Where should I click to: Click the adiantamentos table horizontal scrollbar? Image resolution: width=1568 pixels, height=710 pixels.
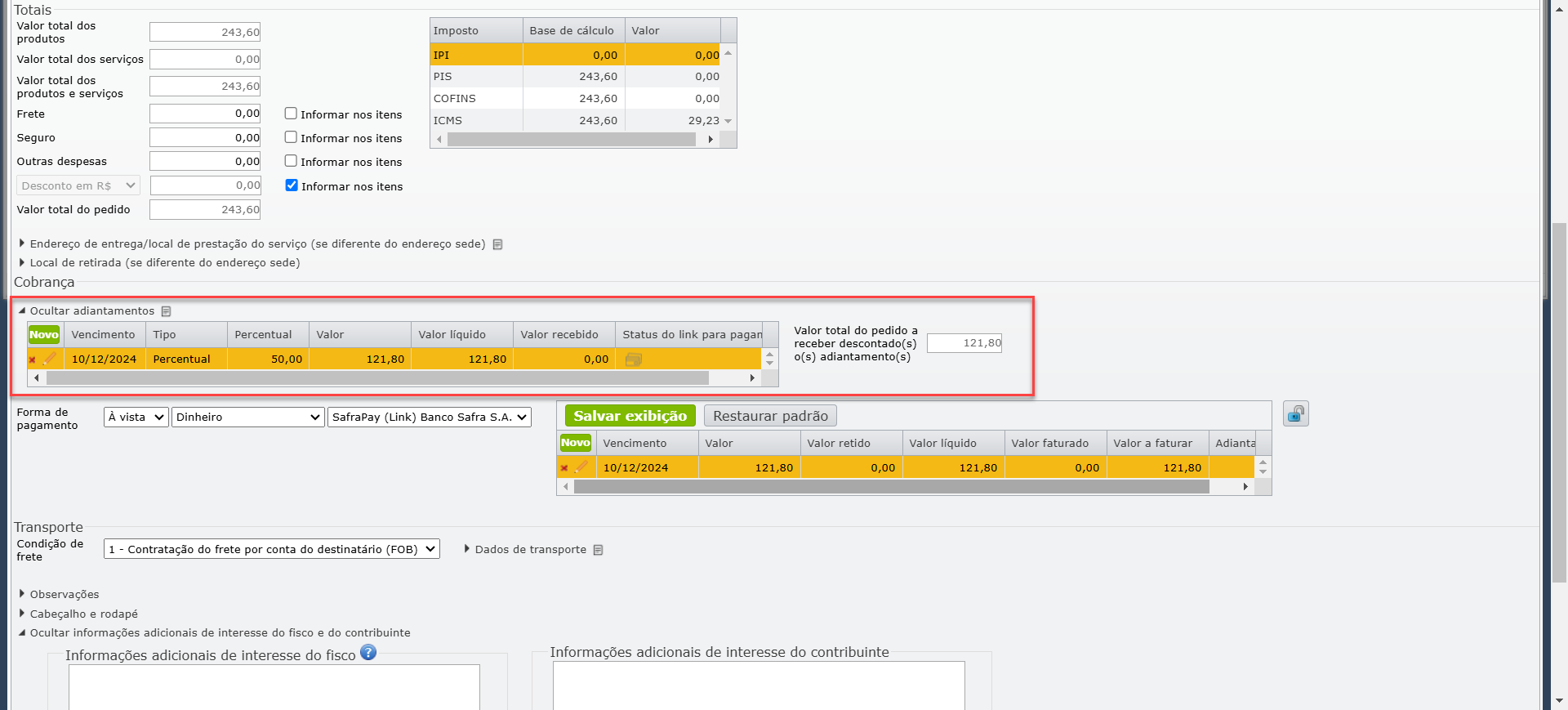coord(377,378)
